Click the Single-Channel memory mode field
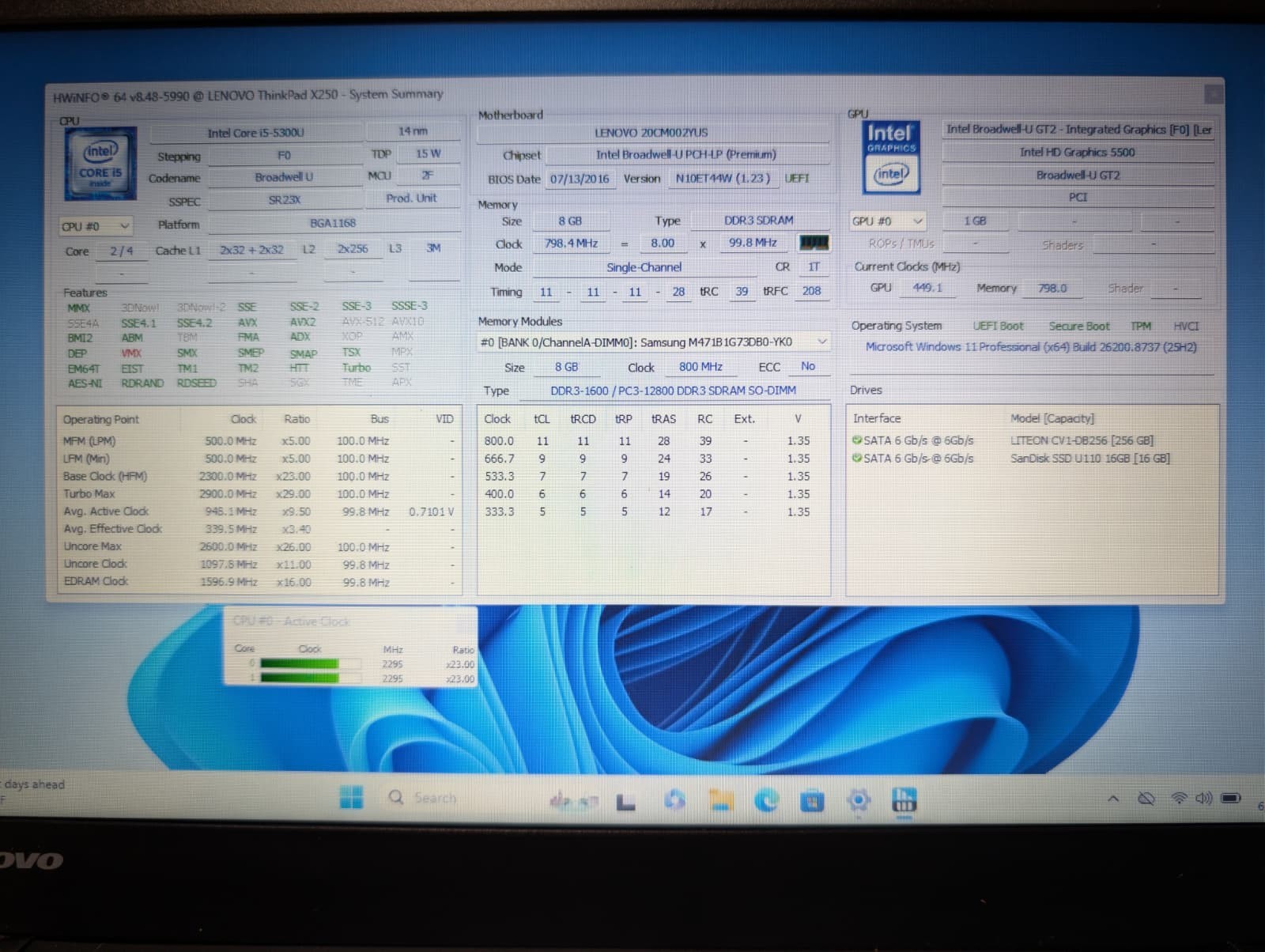The width and height of the screenshot is (1265, 952). pyautogui.click(x=644, y=267)
